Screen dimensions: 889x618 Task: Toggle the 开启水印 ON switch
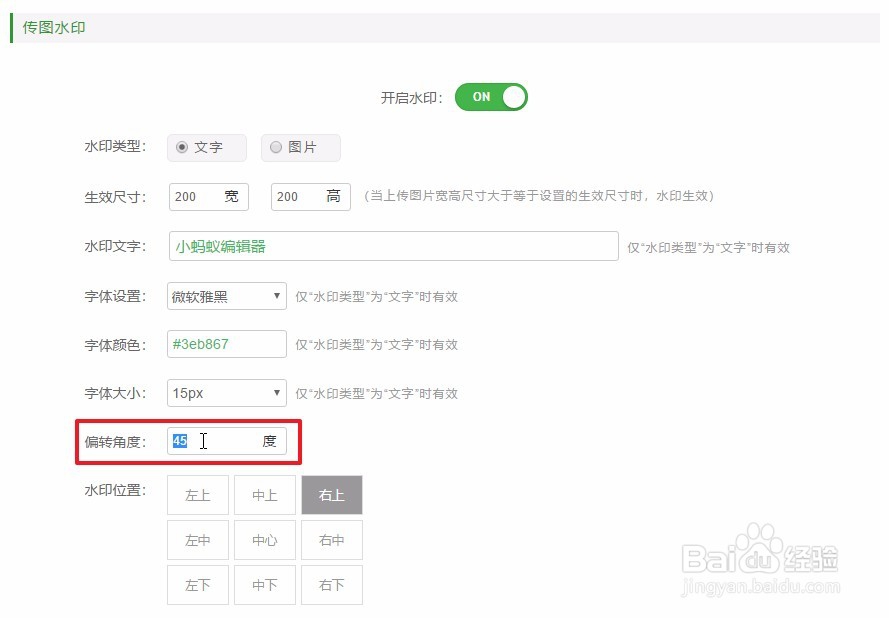point(490,96)
